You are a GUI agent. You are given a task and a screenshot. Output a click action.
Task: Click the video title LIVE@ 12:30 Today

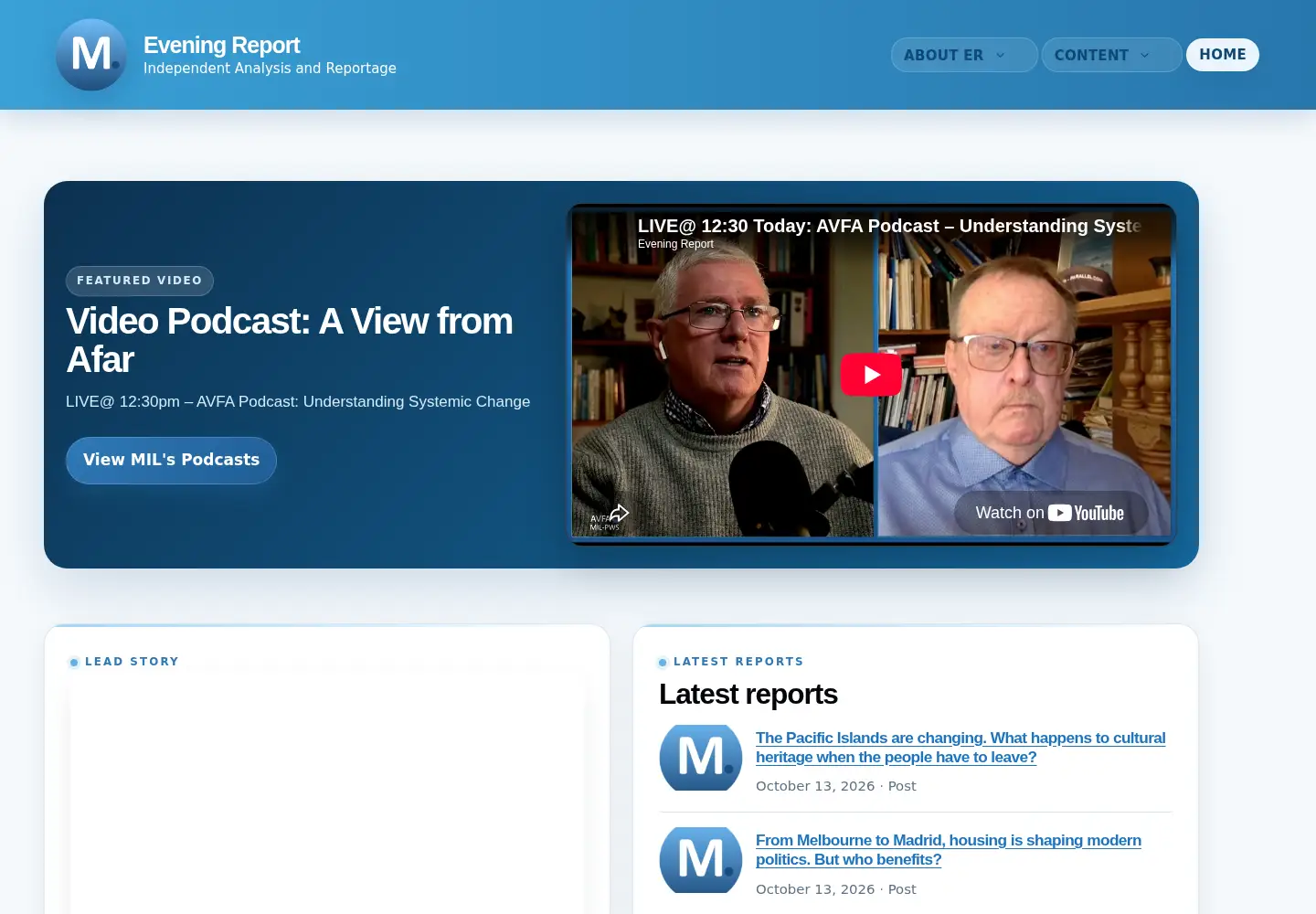(x=889, y=226)
